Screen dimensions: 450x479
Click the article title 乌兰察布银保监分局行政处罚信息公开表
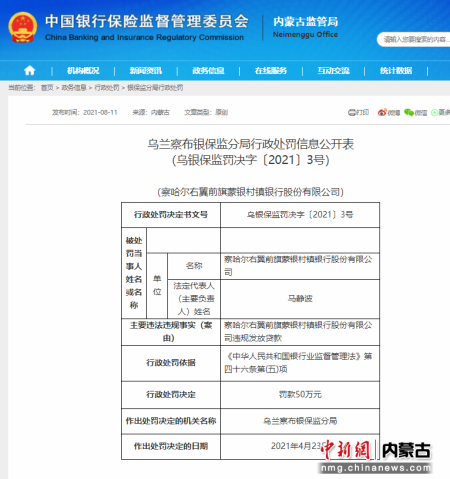250,144
